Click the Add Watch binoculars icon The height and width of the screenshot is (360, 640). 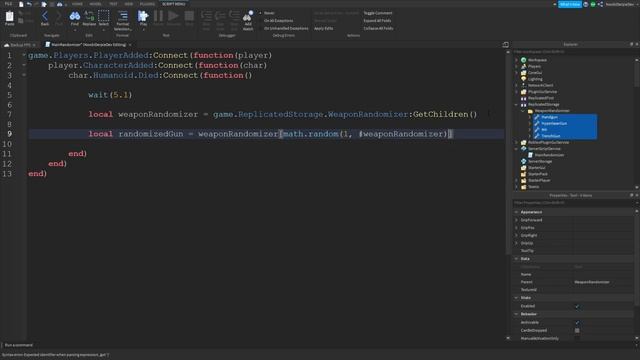(x=248, y=20)
